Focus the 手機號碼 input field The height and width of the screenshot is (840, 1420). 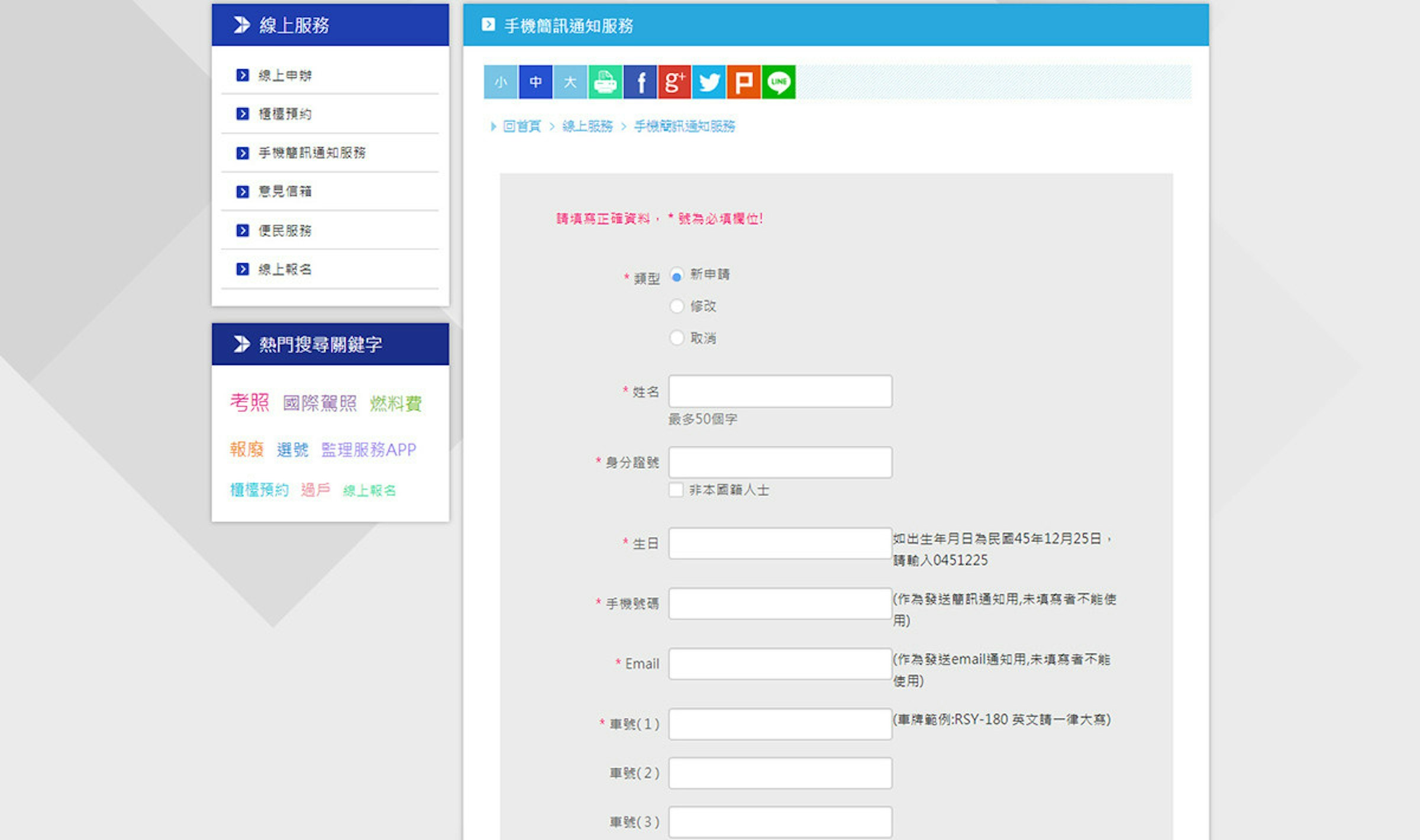tap(780, 603)
